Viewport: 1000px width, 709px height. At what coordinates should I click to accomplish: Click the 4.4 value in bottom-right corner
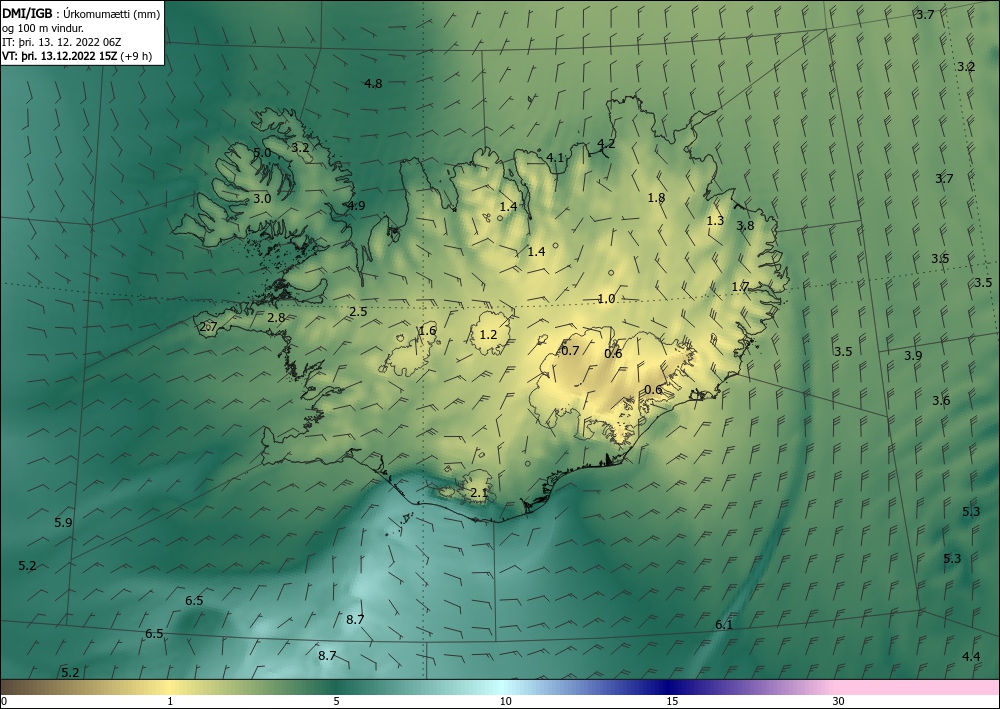(971, 656)
